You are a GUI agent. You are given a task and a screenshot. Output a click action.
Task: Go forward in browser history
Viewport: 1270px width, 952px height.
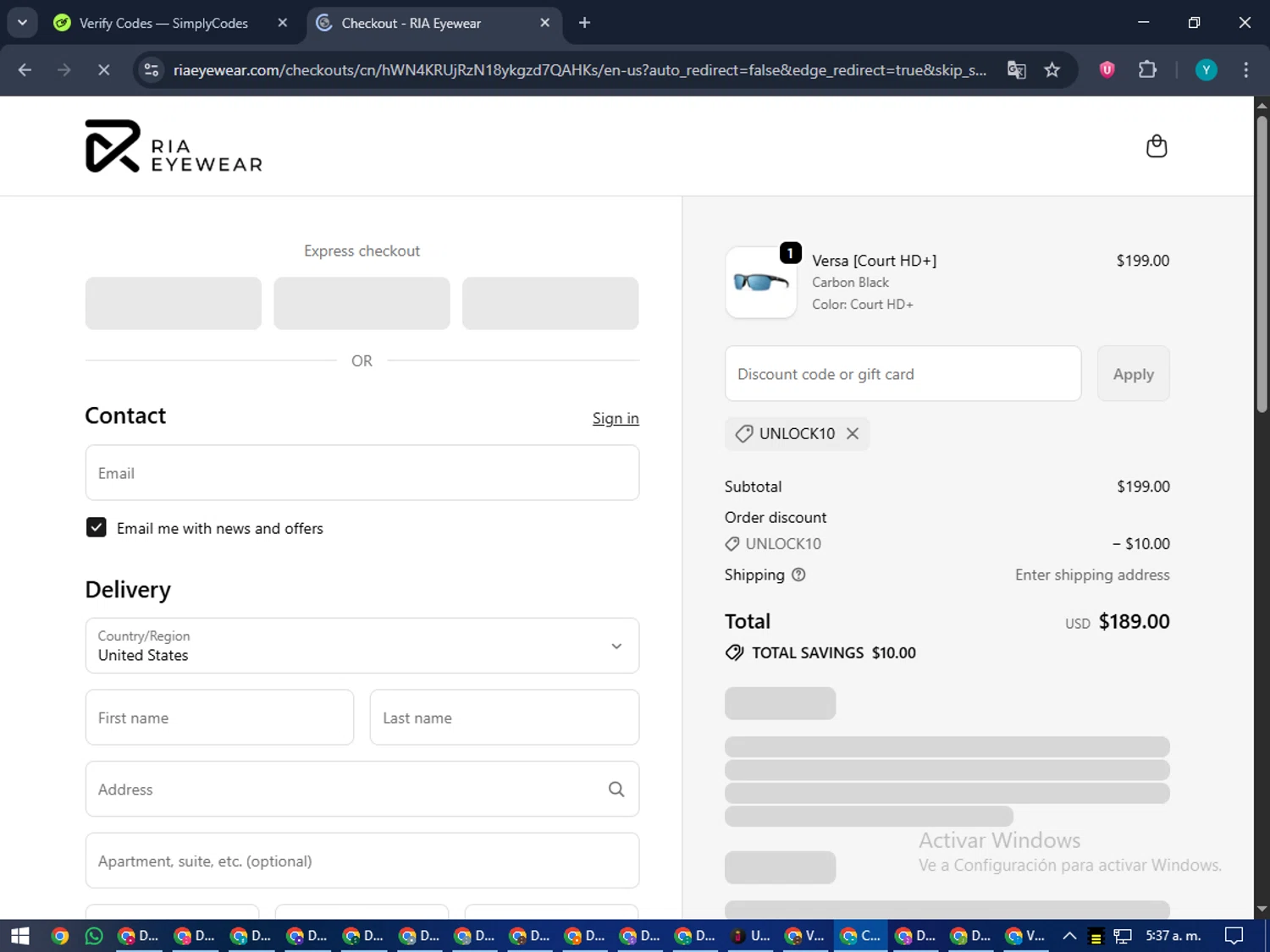[x=64, y=70]
